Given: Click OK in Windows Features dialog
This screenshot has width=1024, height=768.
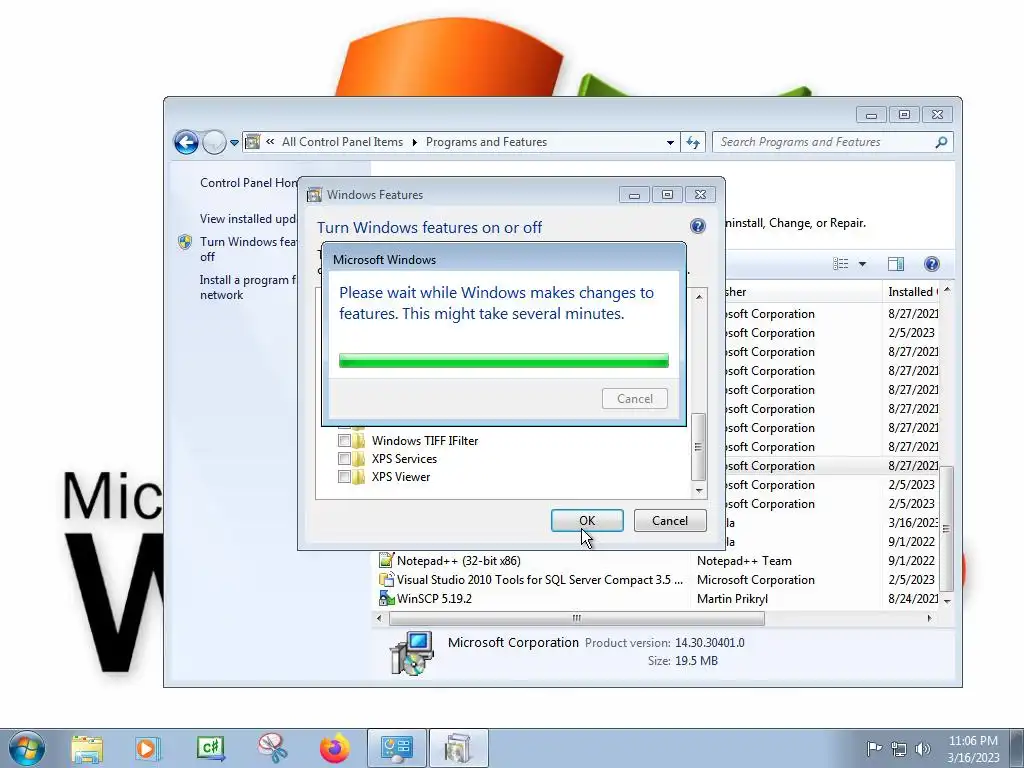Looking at the screenshot, I should click(587, 520).
